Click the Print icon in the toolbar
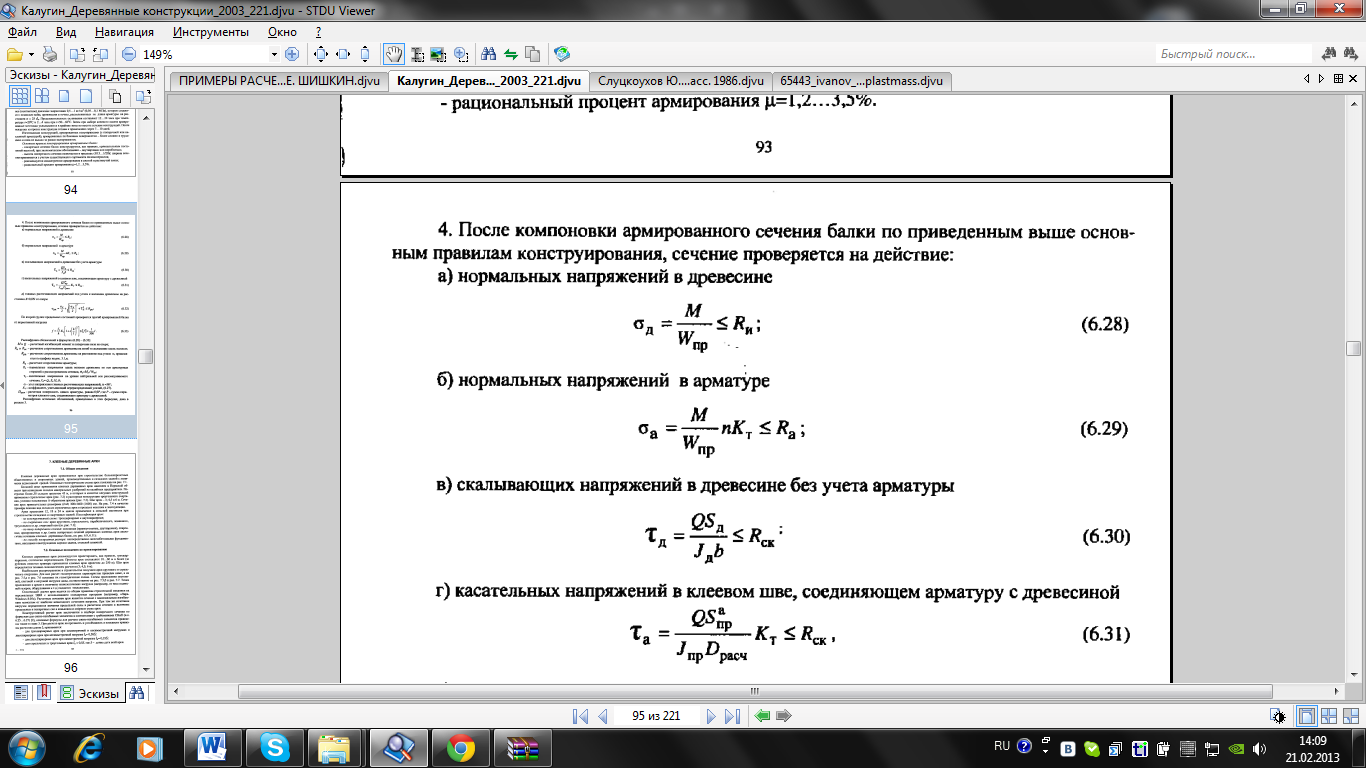Image resolution: width=1366 pixels, height=768 pixels. coord(49,54)
